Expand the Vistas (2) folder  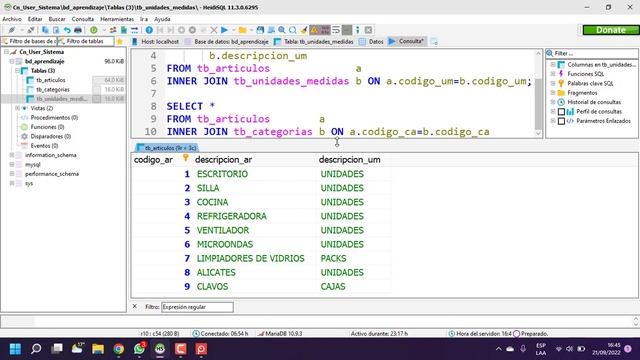[x=18, y=108]
